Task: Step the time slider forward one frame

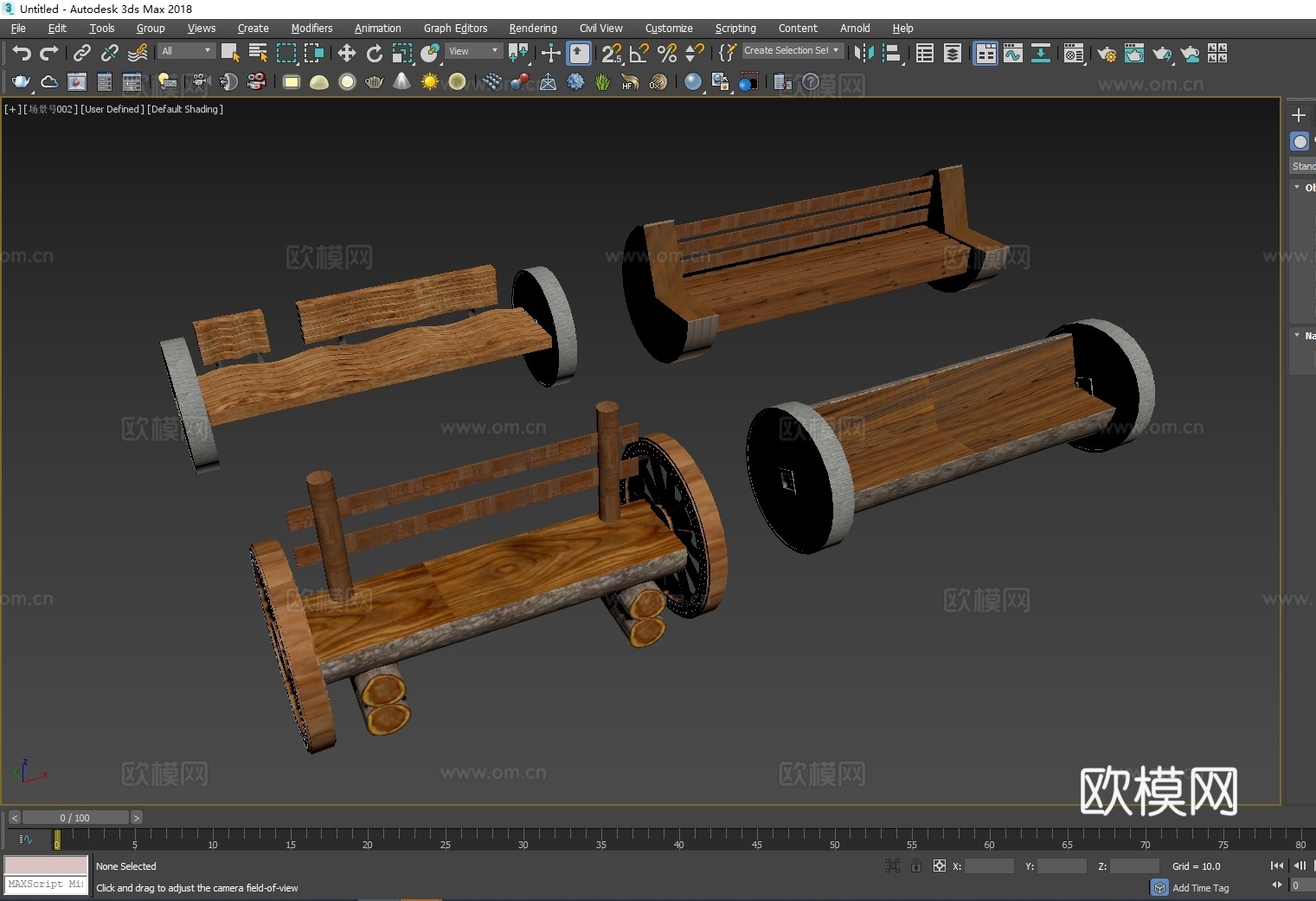Action: tap(137, 818)
